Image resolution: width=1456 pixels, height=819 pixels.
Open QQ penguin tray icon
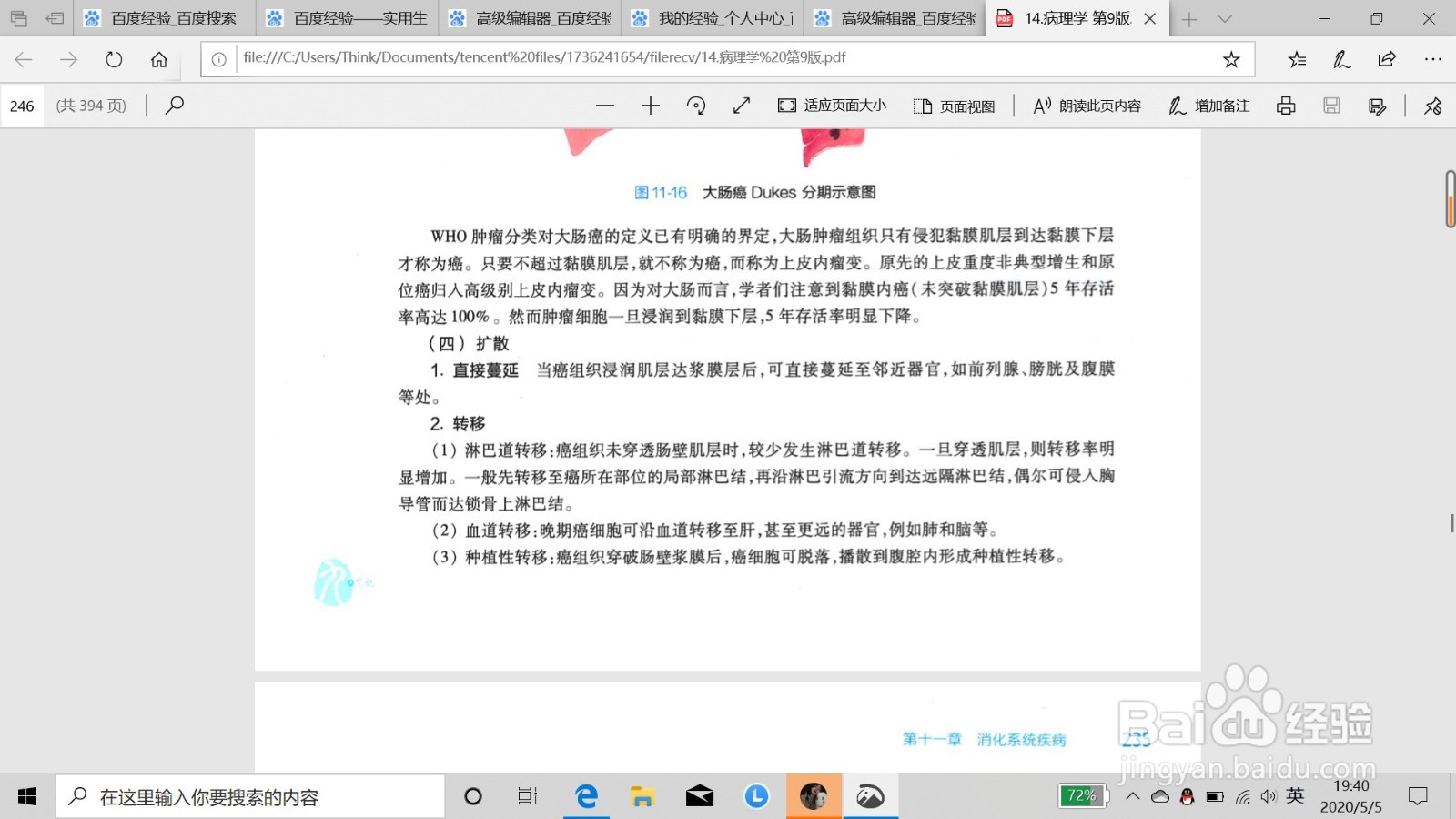[1187, 796]
